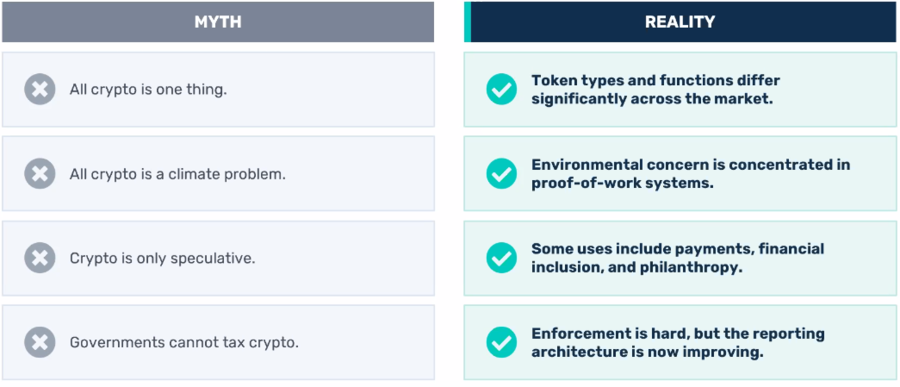Click the checkmark icon beside token types reality
The width and height of the screenshot is (900, 387).
(502, 90)
